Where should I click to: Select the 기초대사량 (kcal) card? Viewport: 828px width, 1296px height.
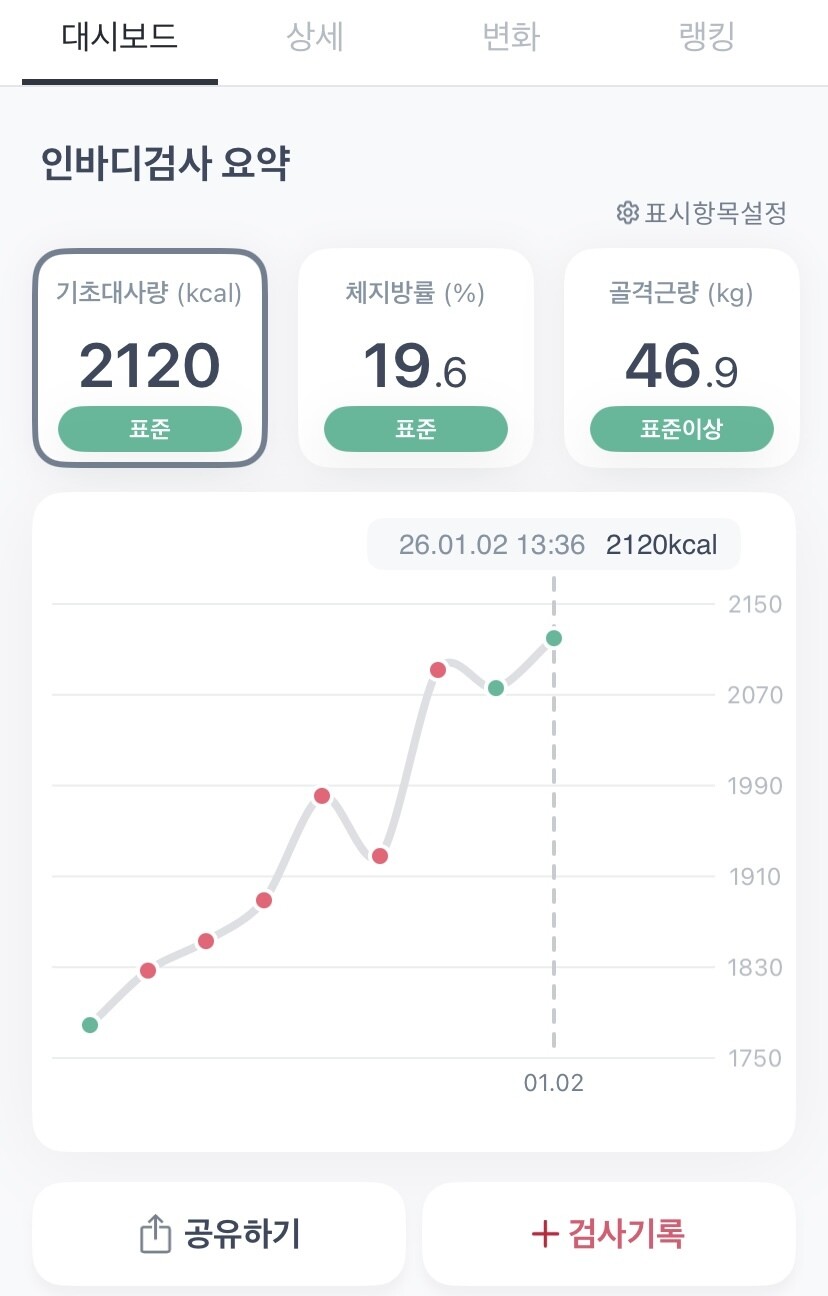(x=150, y=358)
